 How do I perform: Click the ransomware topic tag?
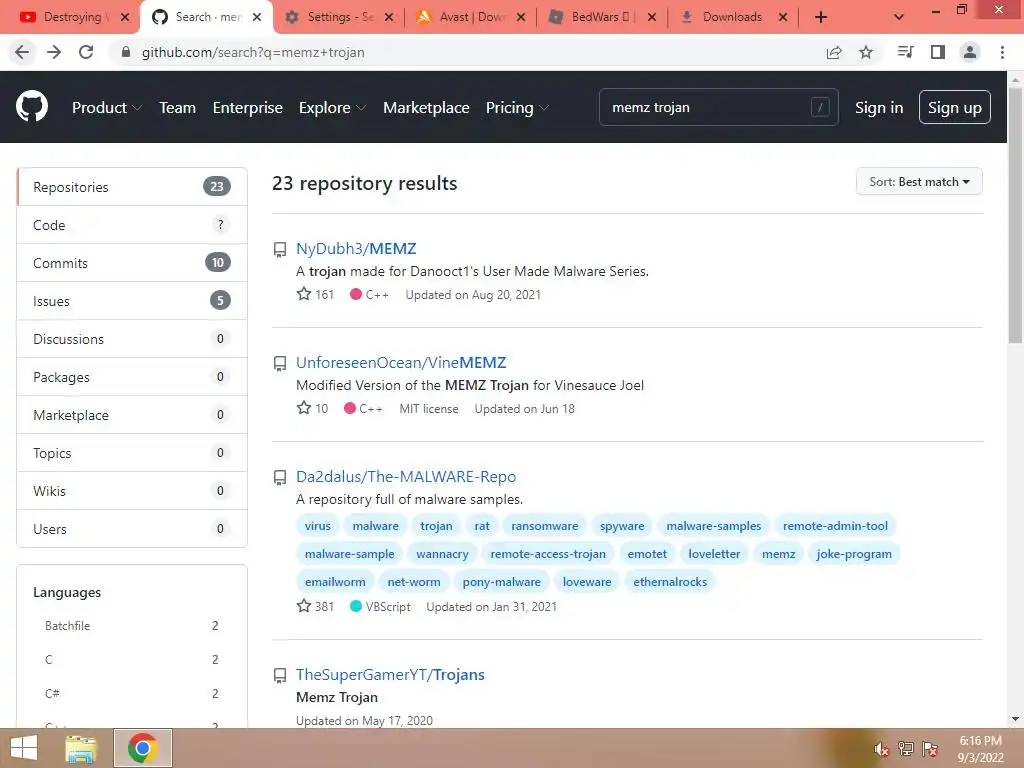pos(545,526)
